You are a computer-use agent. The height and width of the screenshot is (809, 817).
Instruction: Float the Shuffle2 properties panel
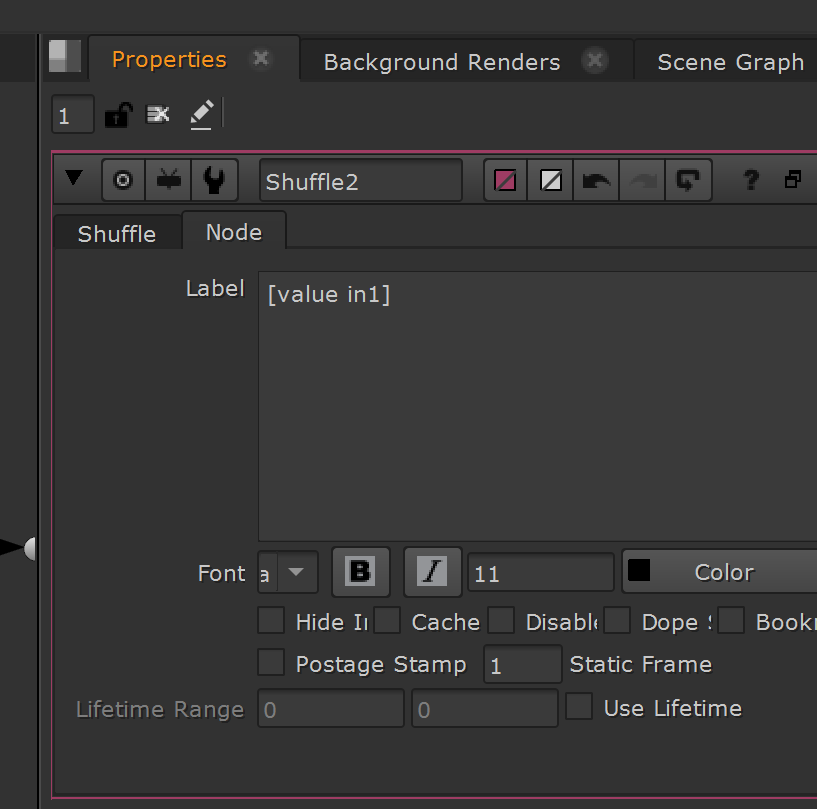(793, 180)
